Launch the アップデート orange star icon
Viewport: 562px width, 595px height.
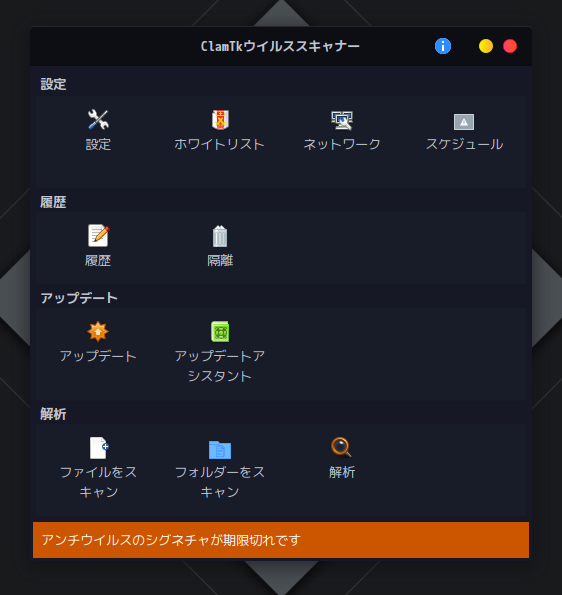click(98, 331)
